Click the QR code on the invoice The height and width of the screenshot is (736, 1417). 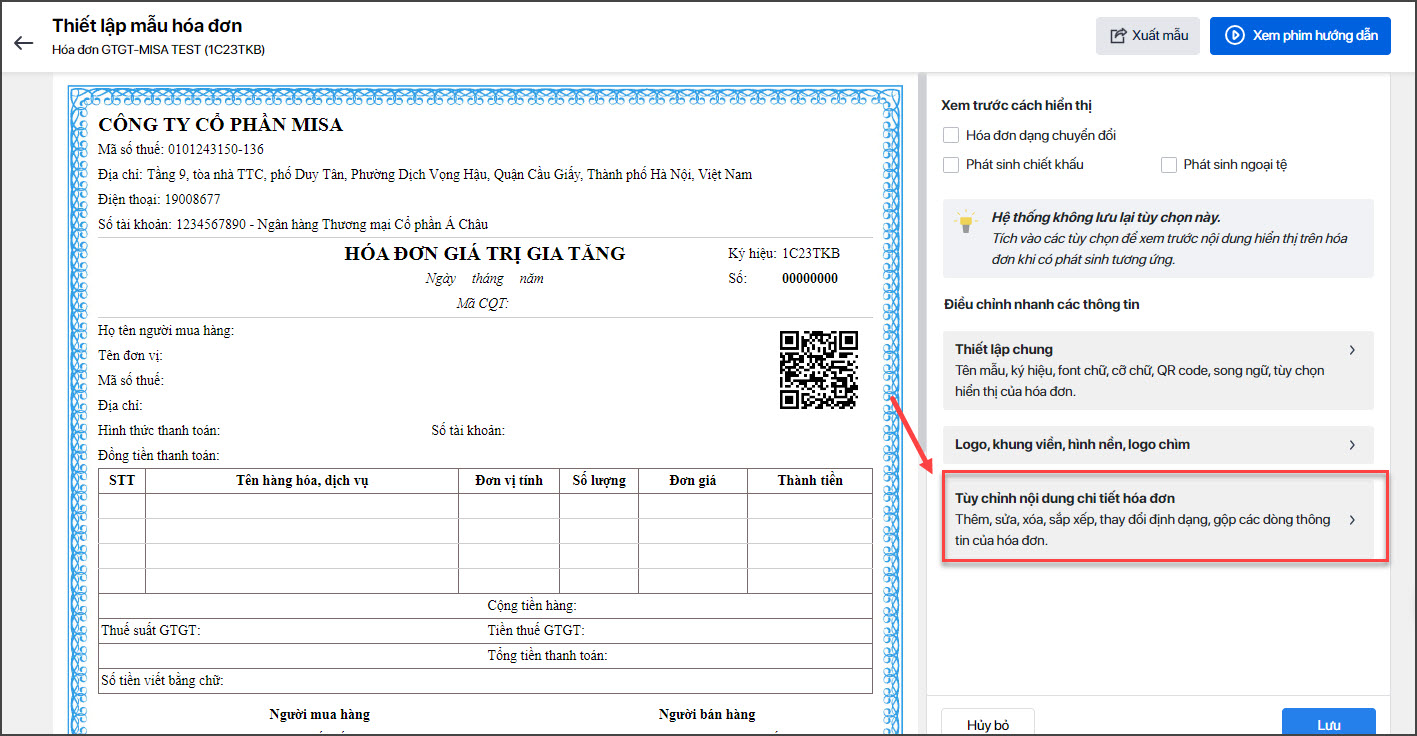click(818, 370)
